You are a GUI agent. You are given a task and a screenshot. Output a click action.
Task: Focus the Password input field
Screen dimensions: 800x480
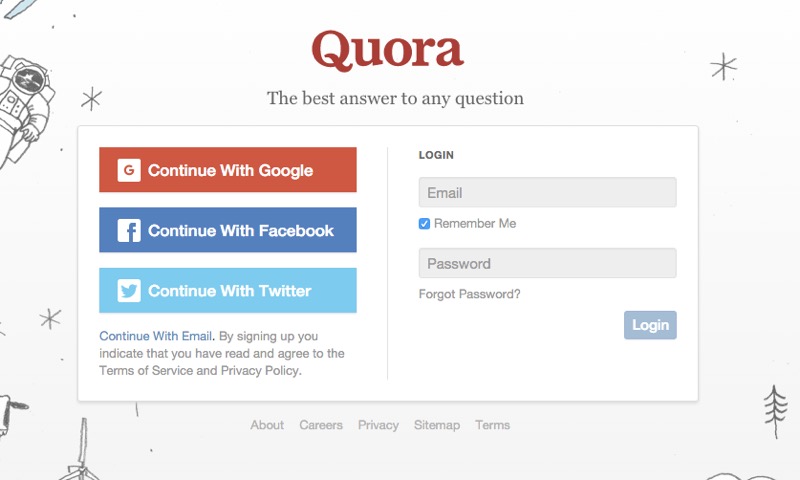(547, 263)
